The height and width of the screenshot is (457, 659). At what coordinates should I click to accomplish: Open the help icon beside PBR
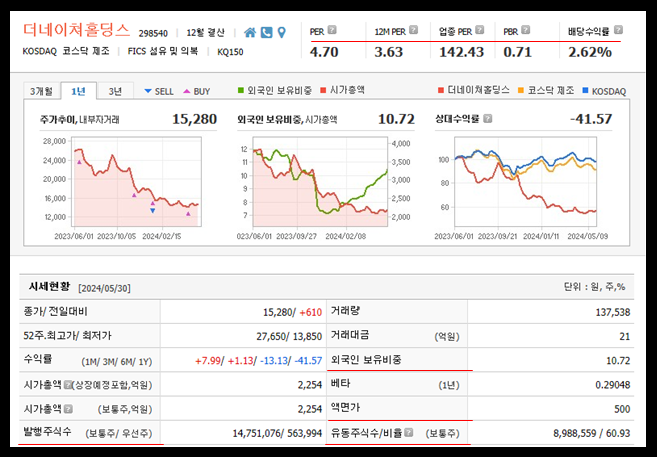tap(525, 30)
